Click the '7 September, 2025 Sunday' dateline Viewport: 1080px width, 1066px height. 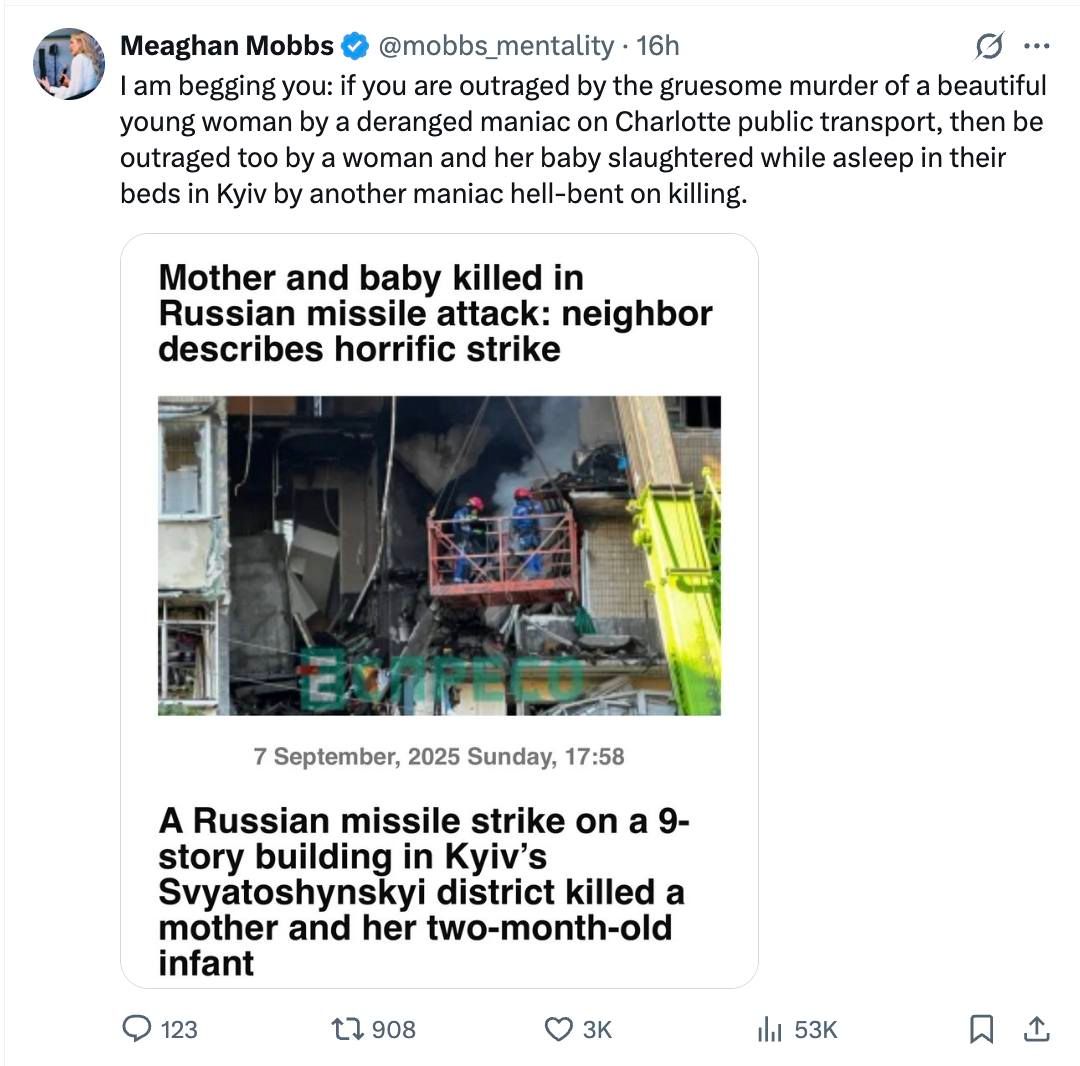[439, 757]
